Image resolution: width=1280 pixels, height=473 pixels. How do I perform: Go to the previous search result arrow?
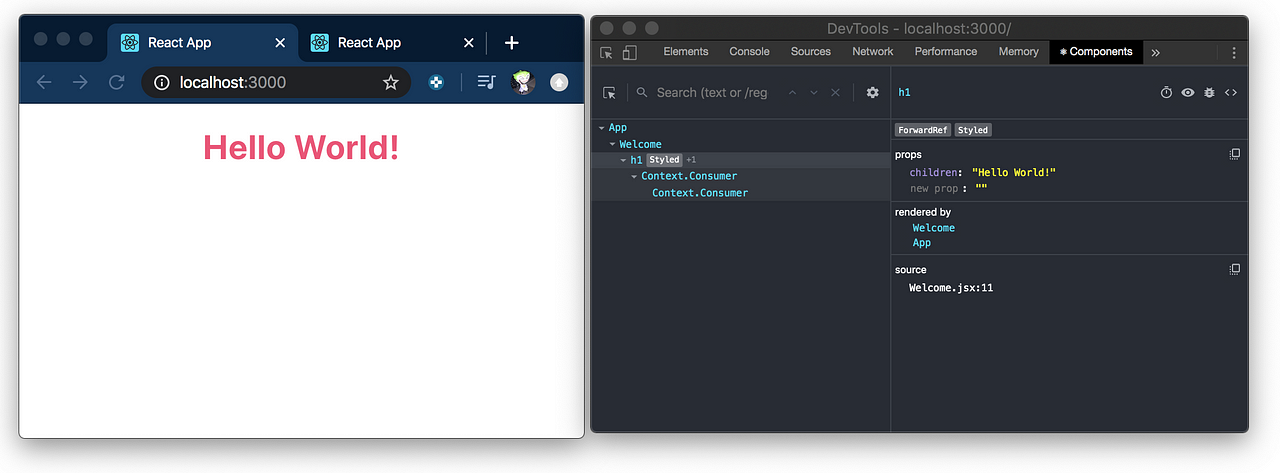pos(793,92)
